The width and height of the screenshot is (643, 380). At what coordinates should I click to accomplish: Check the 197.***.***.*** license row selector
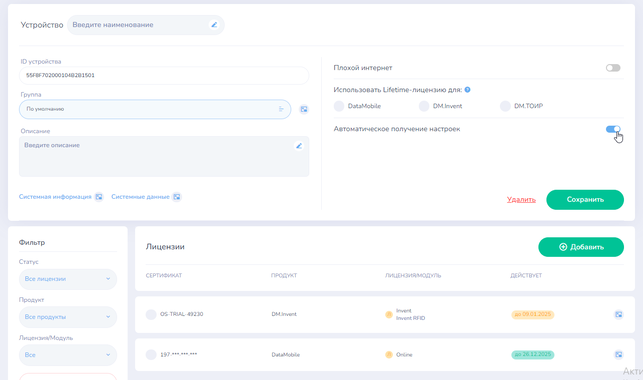coord(151,355)
